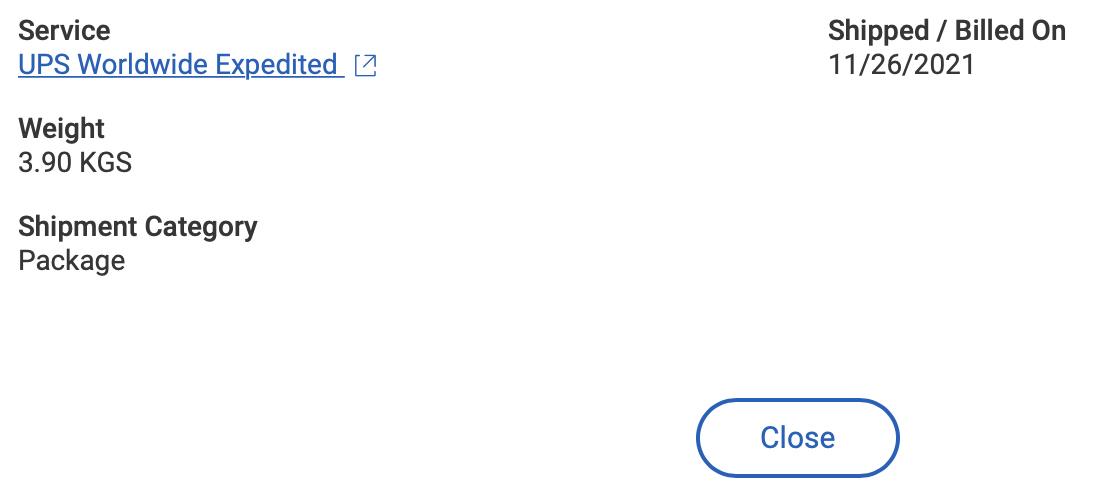Click the Shipped / Billed On heading
Screen dimensions: 1100x504
click(x=946, y=31)
